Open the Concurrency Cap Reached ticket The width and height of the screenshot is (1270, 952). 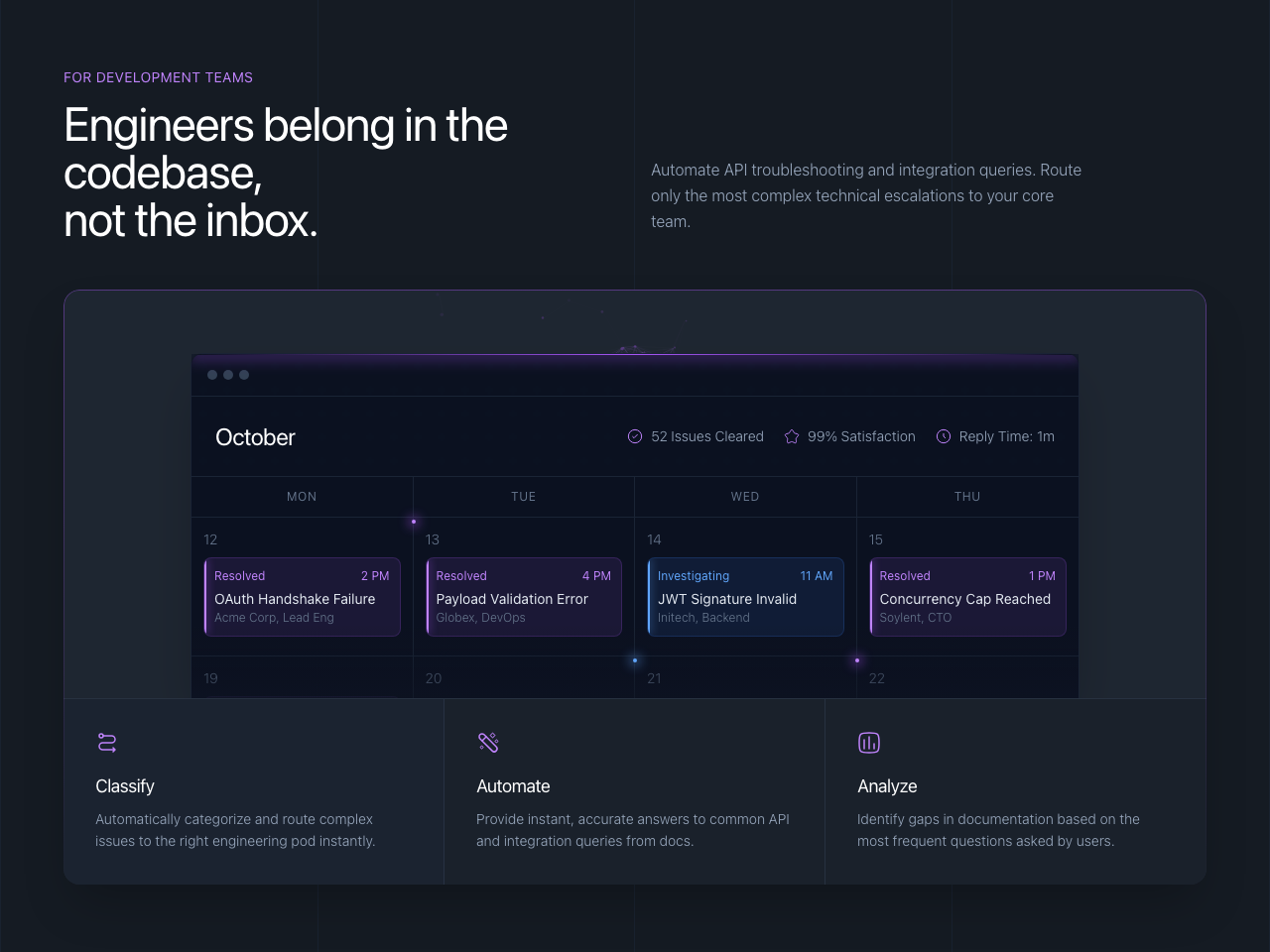tap(967, 597)
